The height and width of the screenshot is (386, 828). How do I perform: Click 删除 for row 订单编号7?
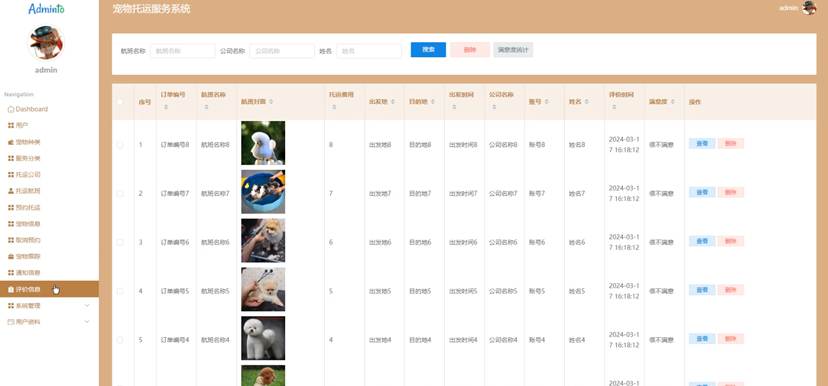coord(731,193)
